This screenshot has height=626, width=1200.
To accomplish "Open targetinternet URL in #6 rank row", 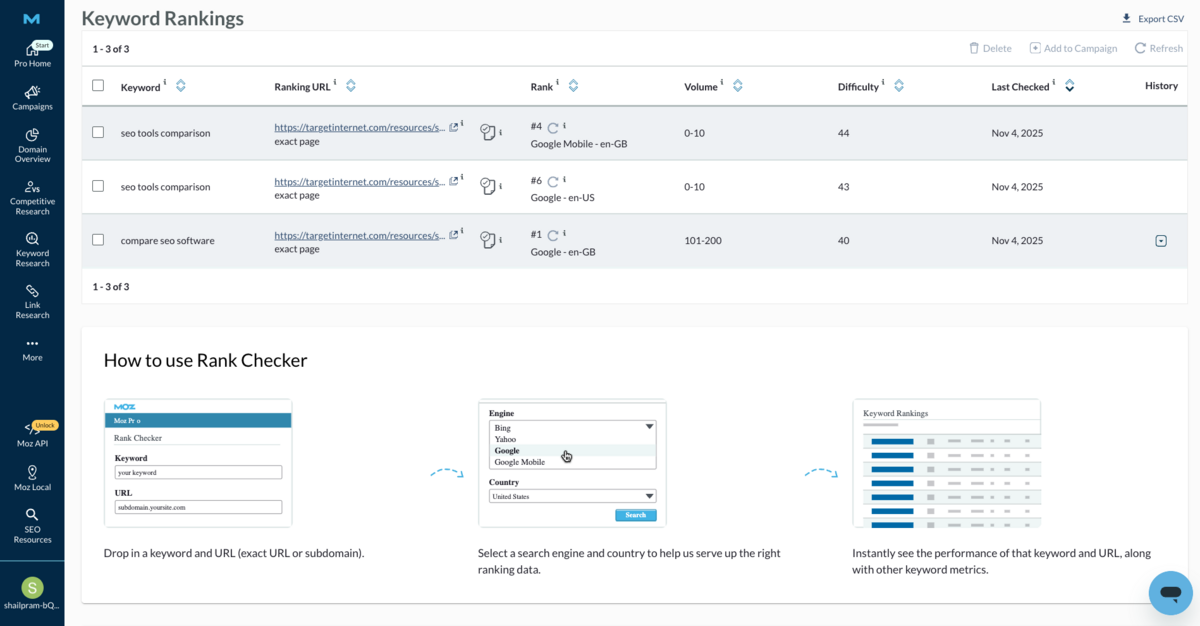I will pos(360,182).
